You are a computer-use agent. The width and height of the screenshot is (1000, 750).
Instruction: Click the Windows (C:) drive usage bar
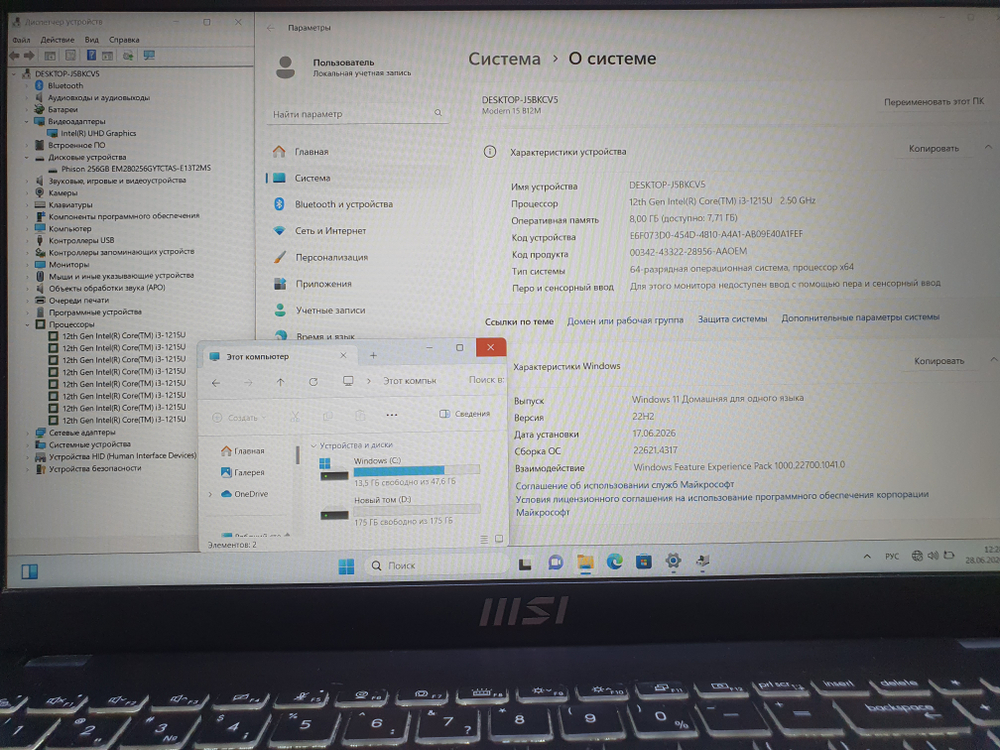click(x=416, y=471)
